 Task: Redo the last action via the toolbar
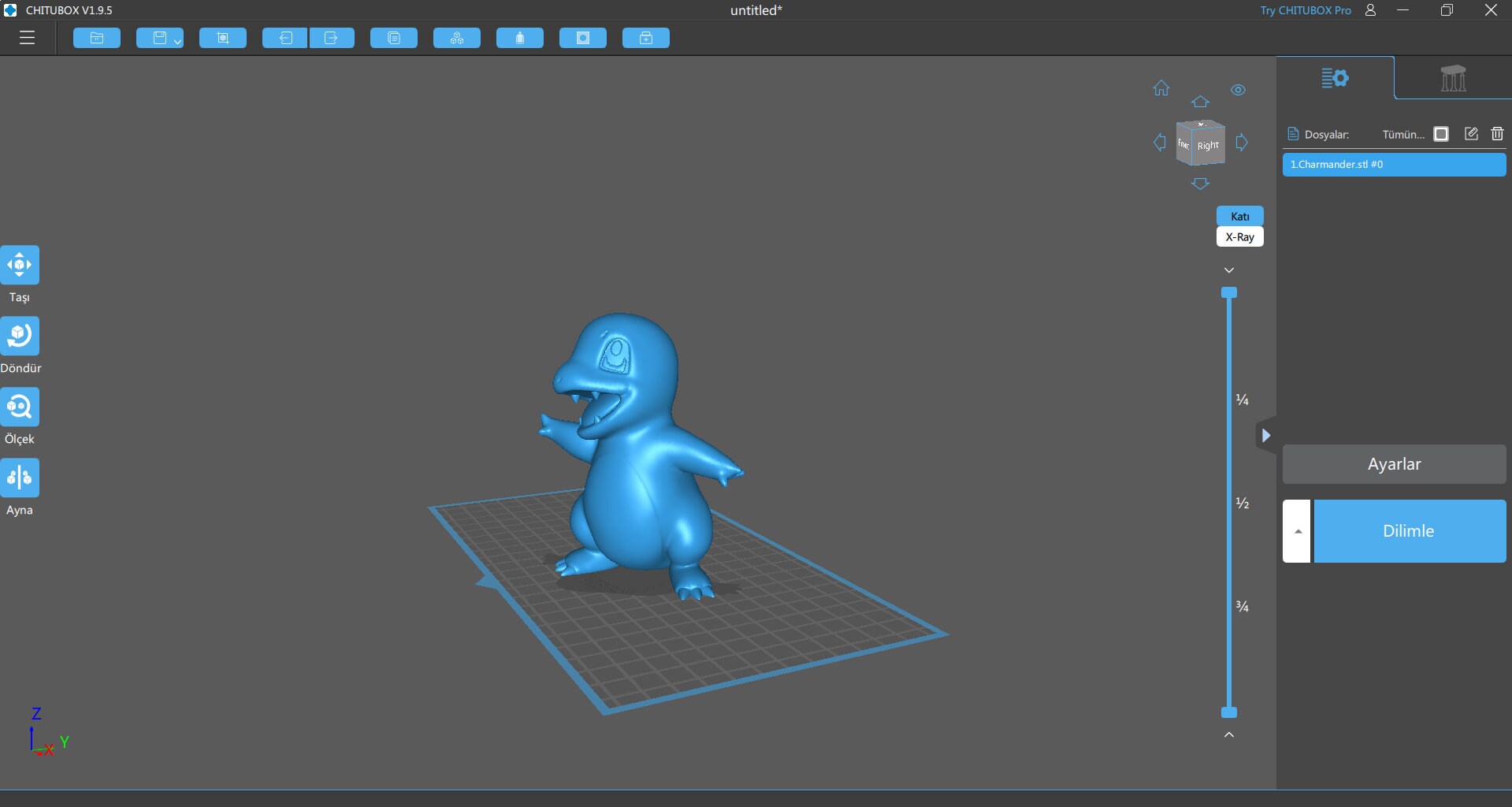pos(332,38)
